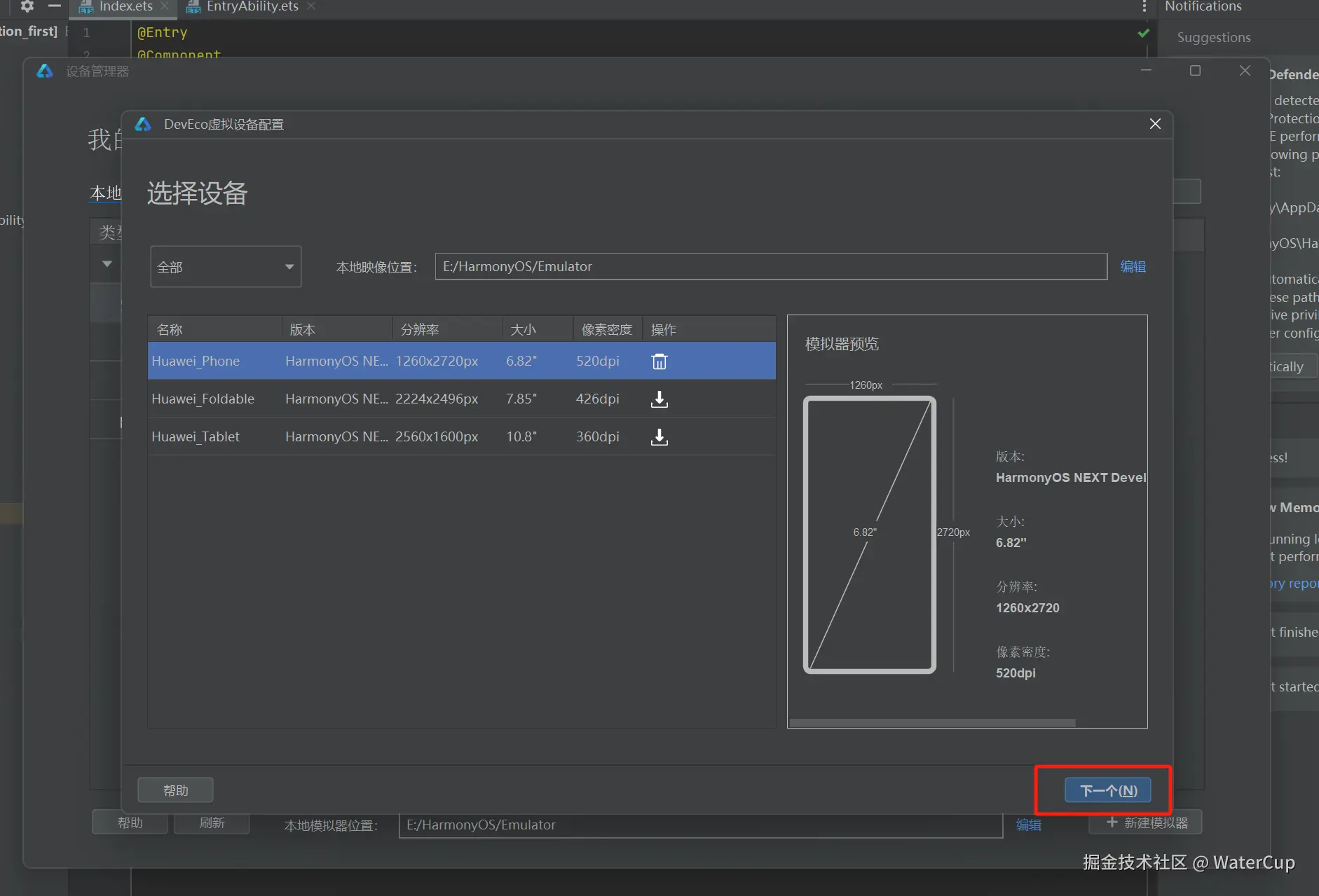1319x896 pixels.
Task: Open the 全部 device type dropdown
Action: (226, 267)
